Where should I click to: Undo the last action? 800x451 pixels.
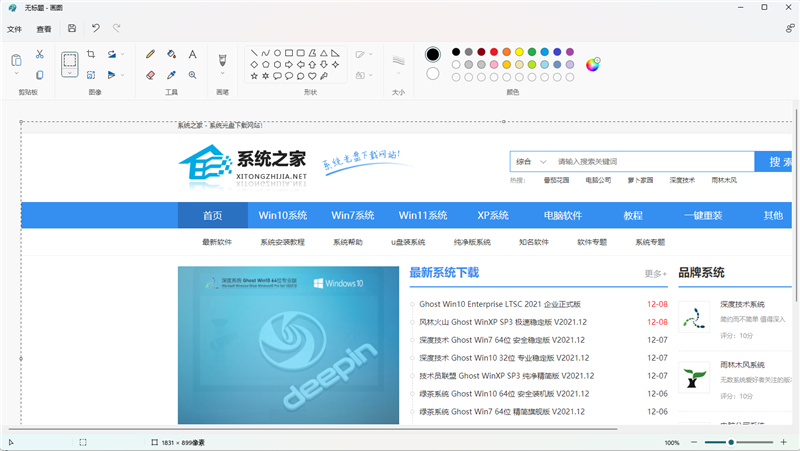tap(95, 29)
